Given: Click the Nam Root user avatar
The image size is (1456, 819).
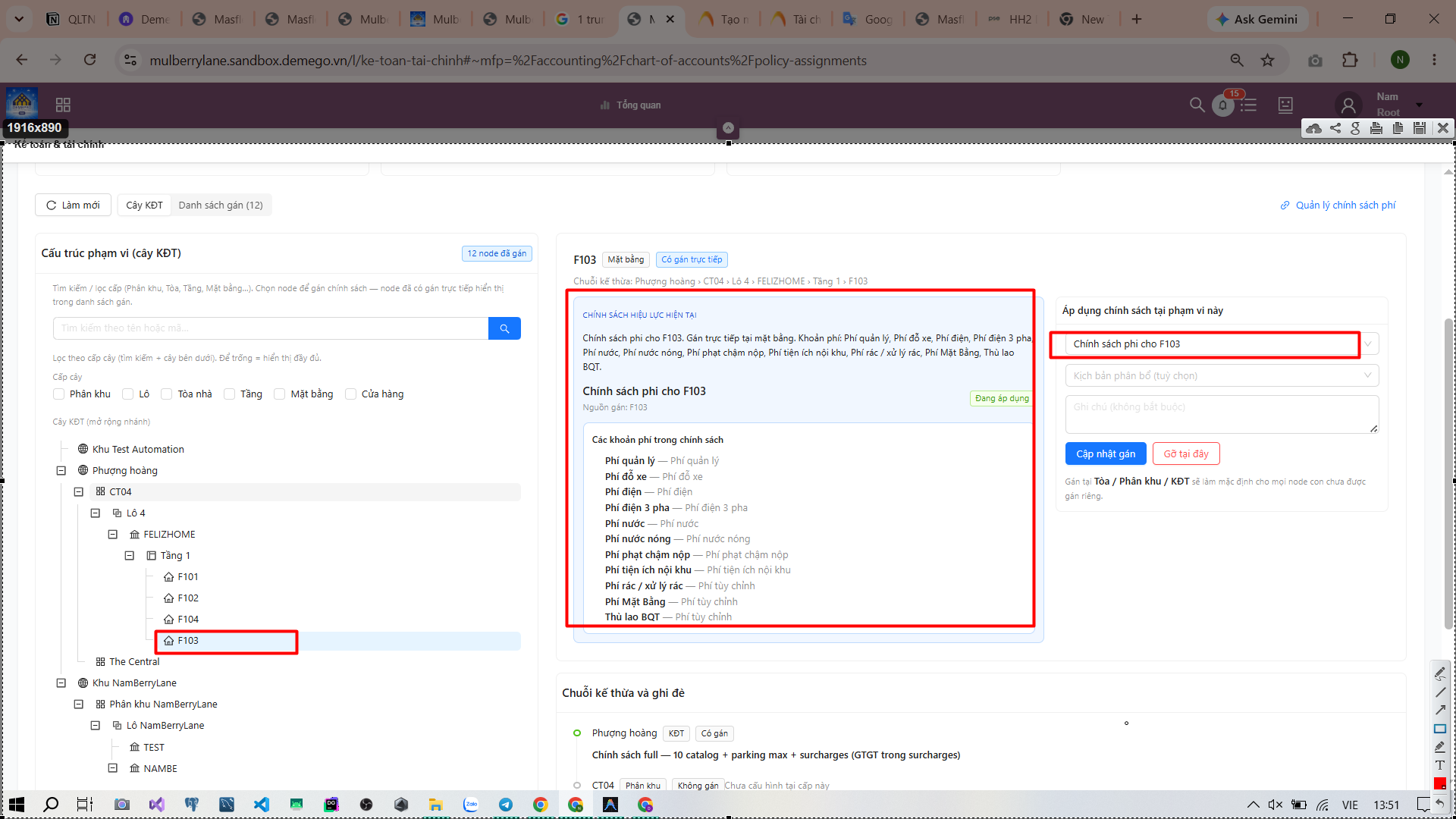Looking at the screenshot, I should click(1348, 105).
